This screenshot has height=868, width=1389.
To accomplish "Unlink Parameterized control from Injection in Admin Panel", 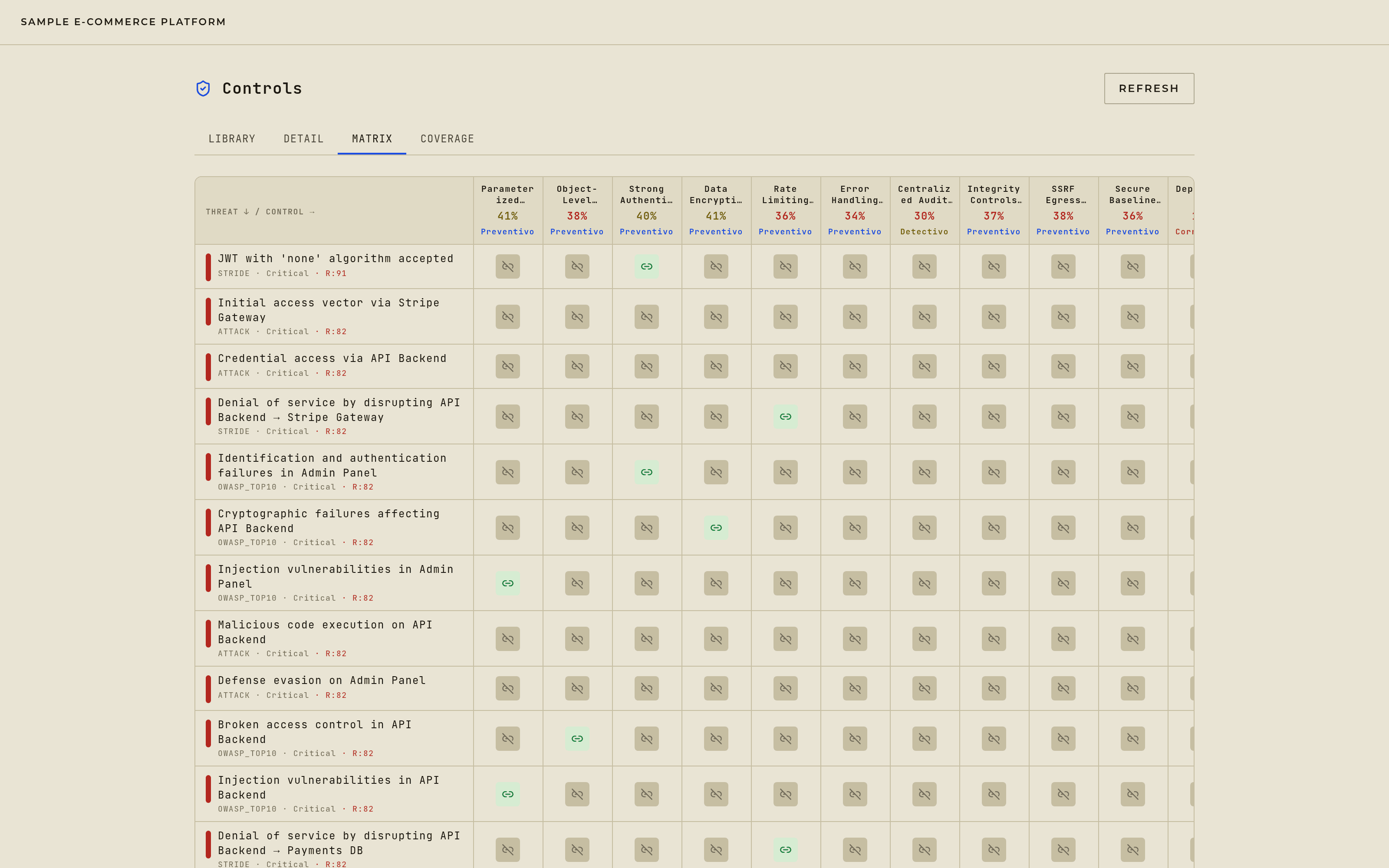I will click(507, 583).
